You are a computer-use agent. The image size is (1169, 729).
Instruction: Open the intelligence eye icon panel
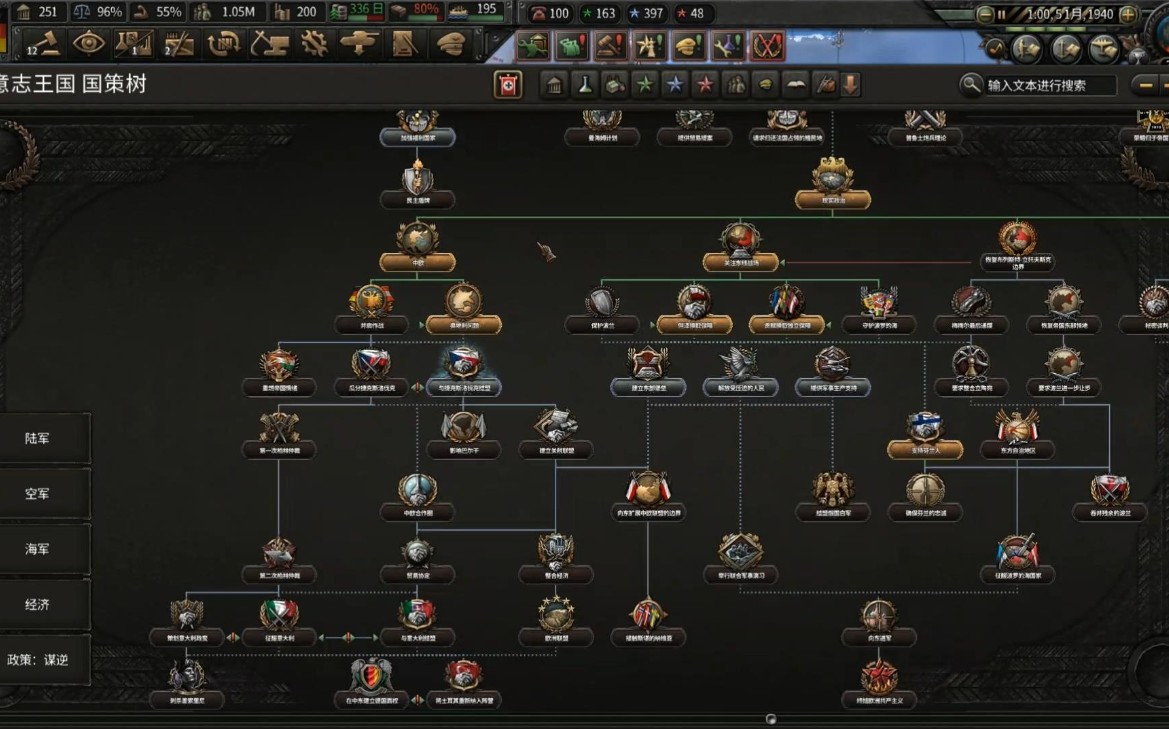[89, 43]
